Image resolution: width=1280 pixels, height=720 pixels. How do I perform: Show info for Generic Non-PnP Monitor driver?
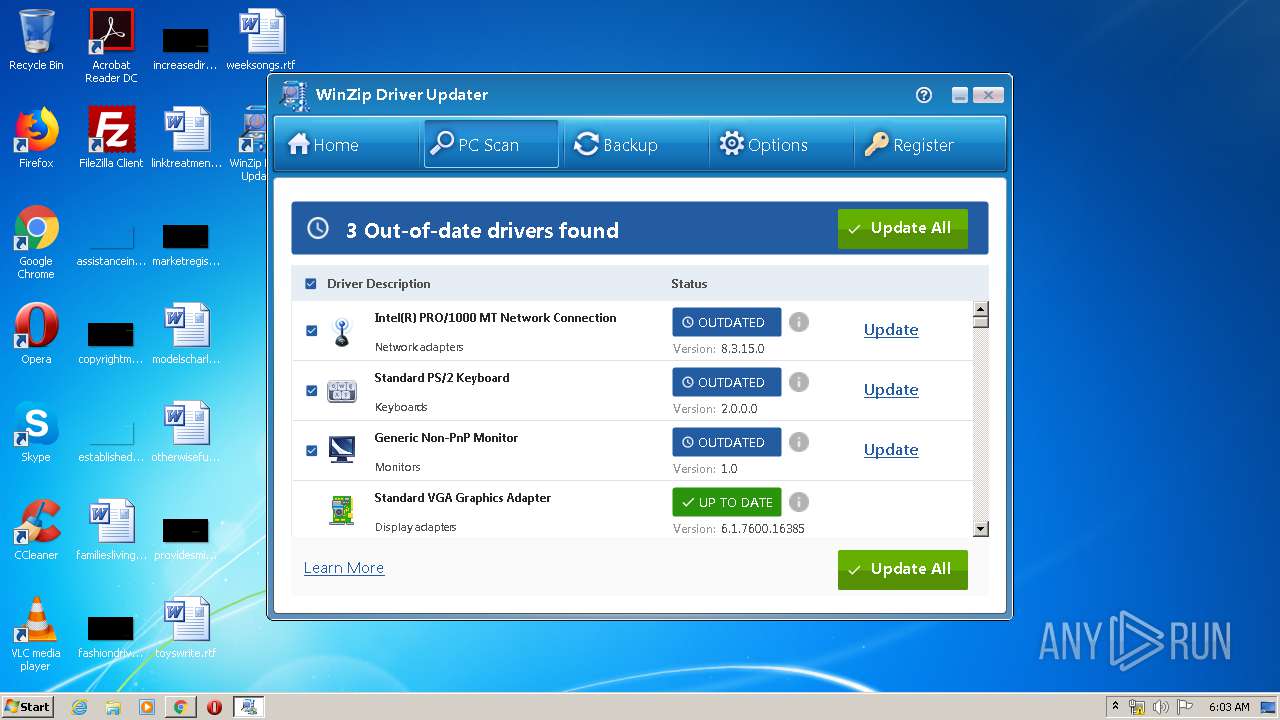pyautogui.click(x=798, y=442)
